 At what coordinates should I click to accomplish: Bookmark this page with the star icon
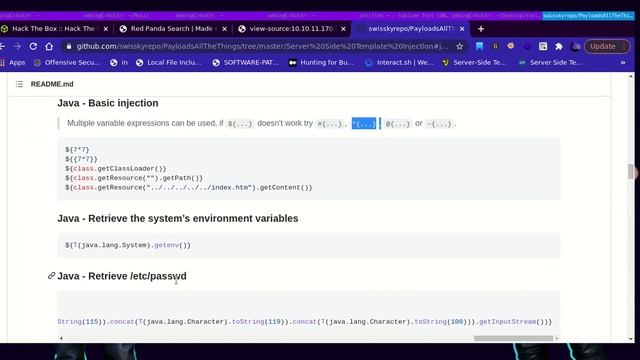click(460, 47)
